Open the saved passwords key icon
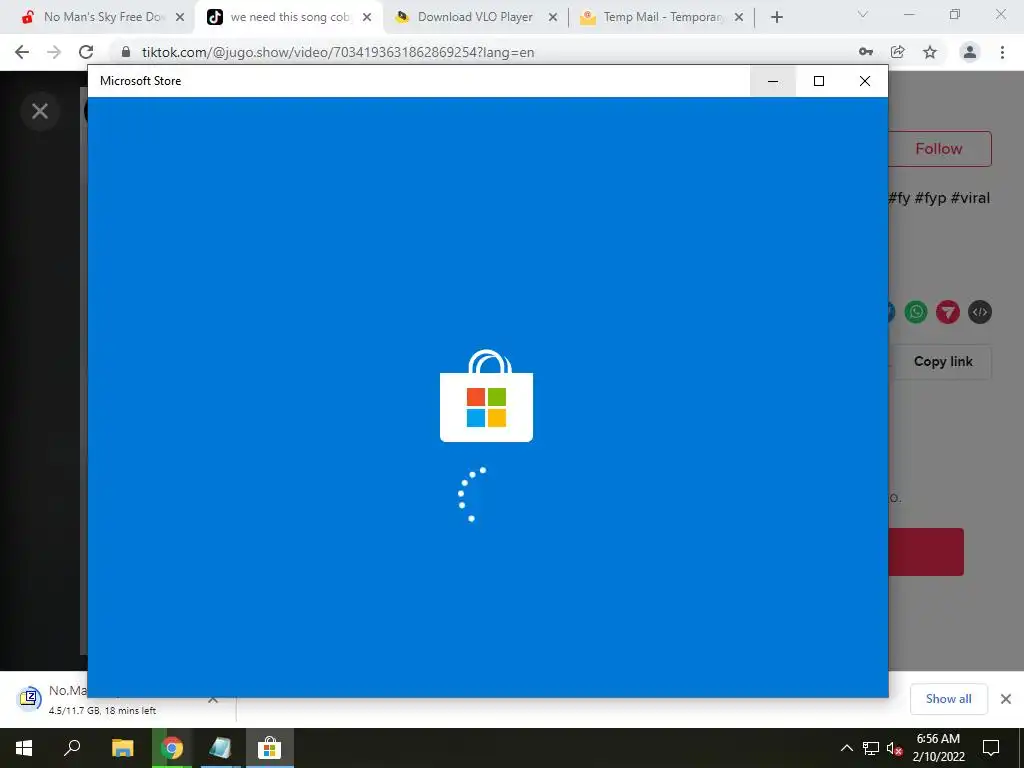 point(866,52)
